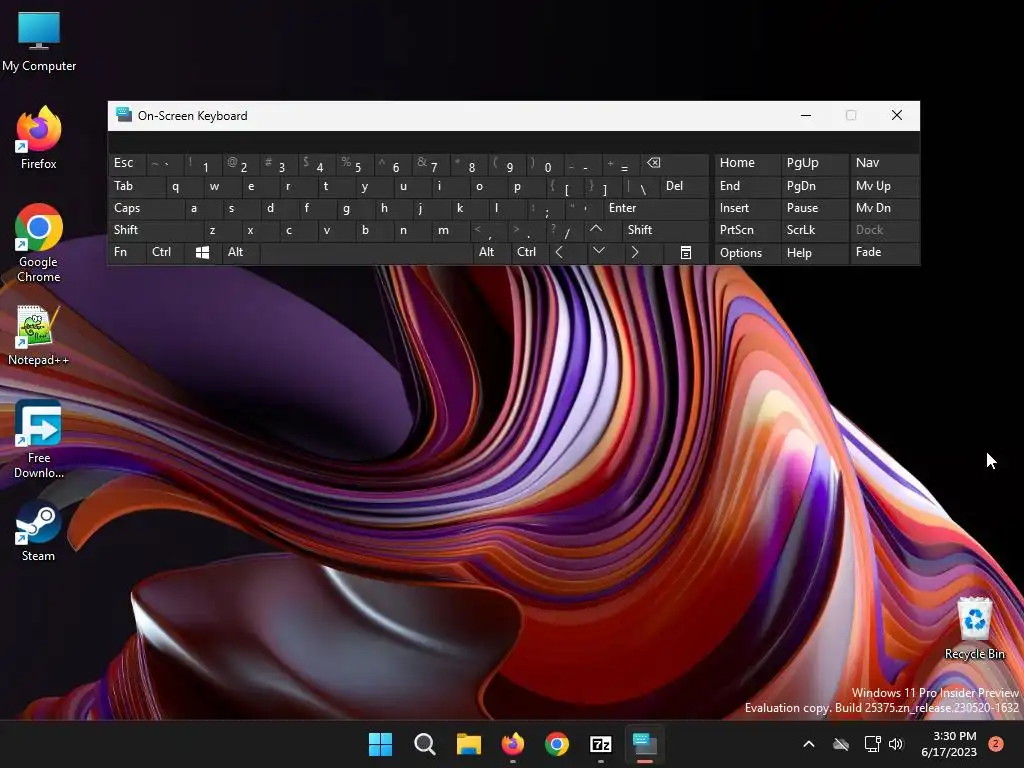Toggle the ScrLk key
The height and width of the screenshot is (768, 1024).
pos(814,230)
